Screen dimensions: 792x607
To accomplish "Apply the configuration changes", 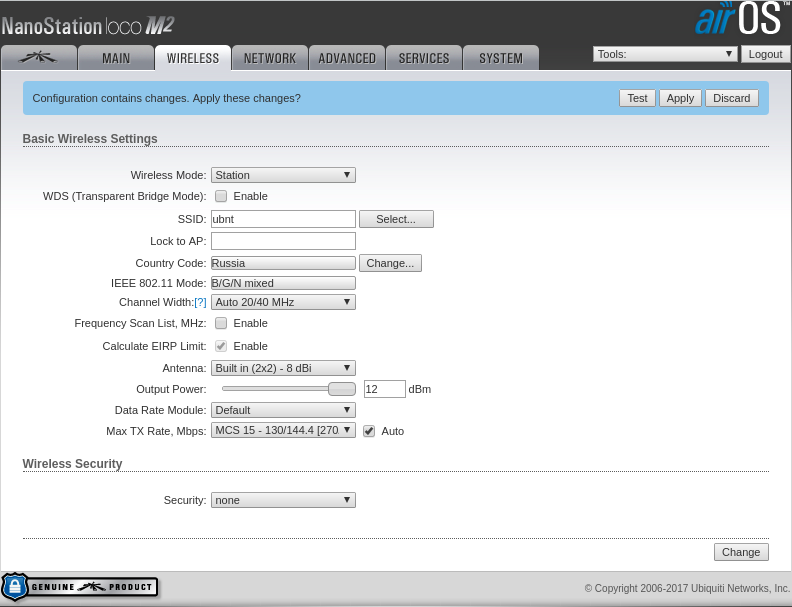I will coord(680,98).
